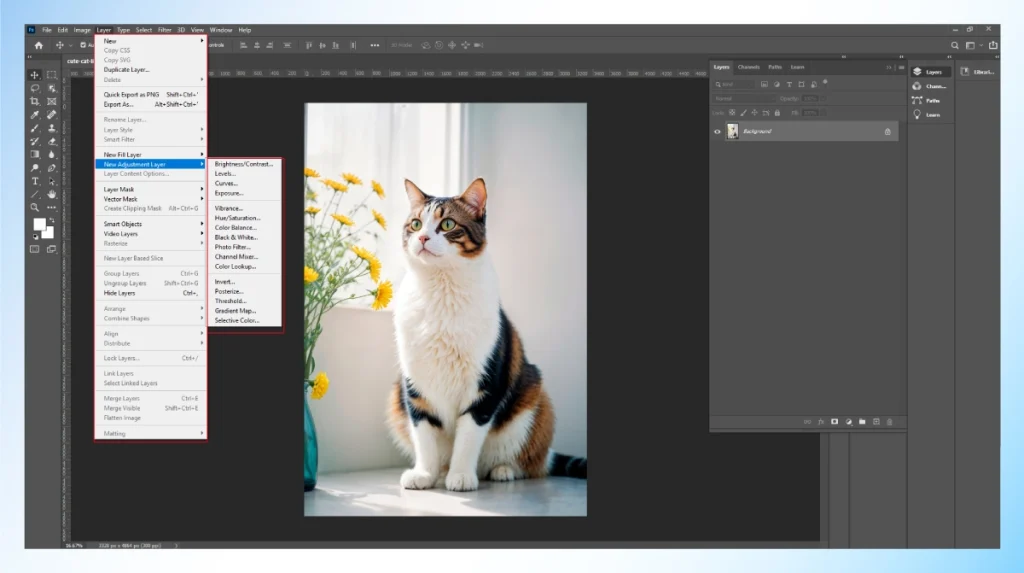Select the Clone Stamp tool
Image resolution: width=1024 pixels, height=573 pixels.
52,128
